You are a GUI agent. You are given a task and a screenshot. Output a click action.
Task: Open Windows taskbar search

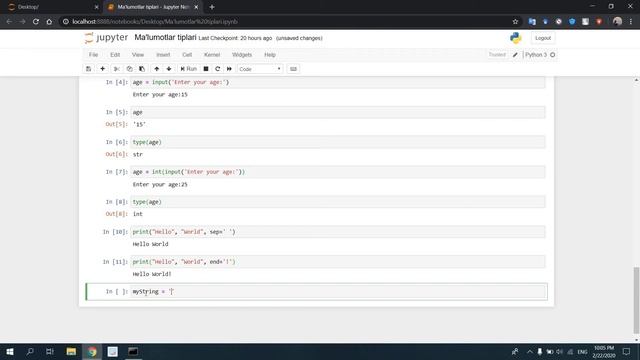point(30,351)
